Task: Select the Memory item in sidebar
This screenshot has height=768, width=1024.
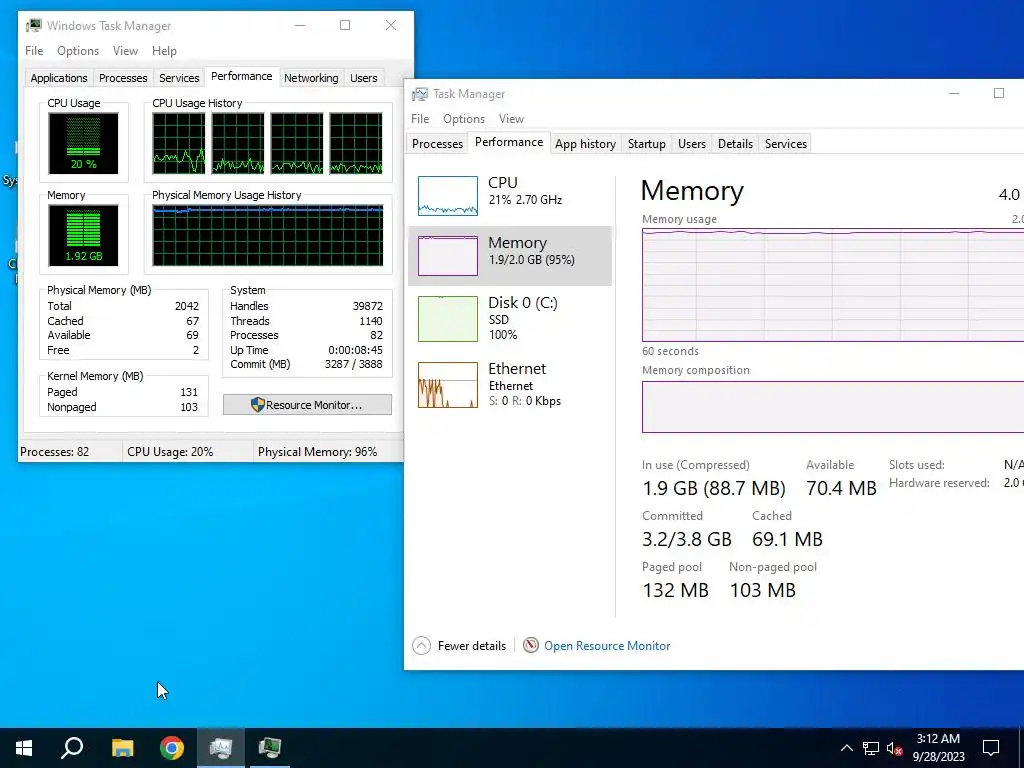Action: pyautogui.click(x=510, y=256)
